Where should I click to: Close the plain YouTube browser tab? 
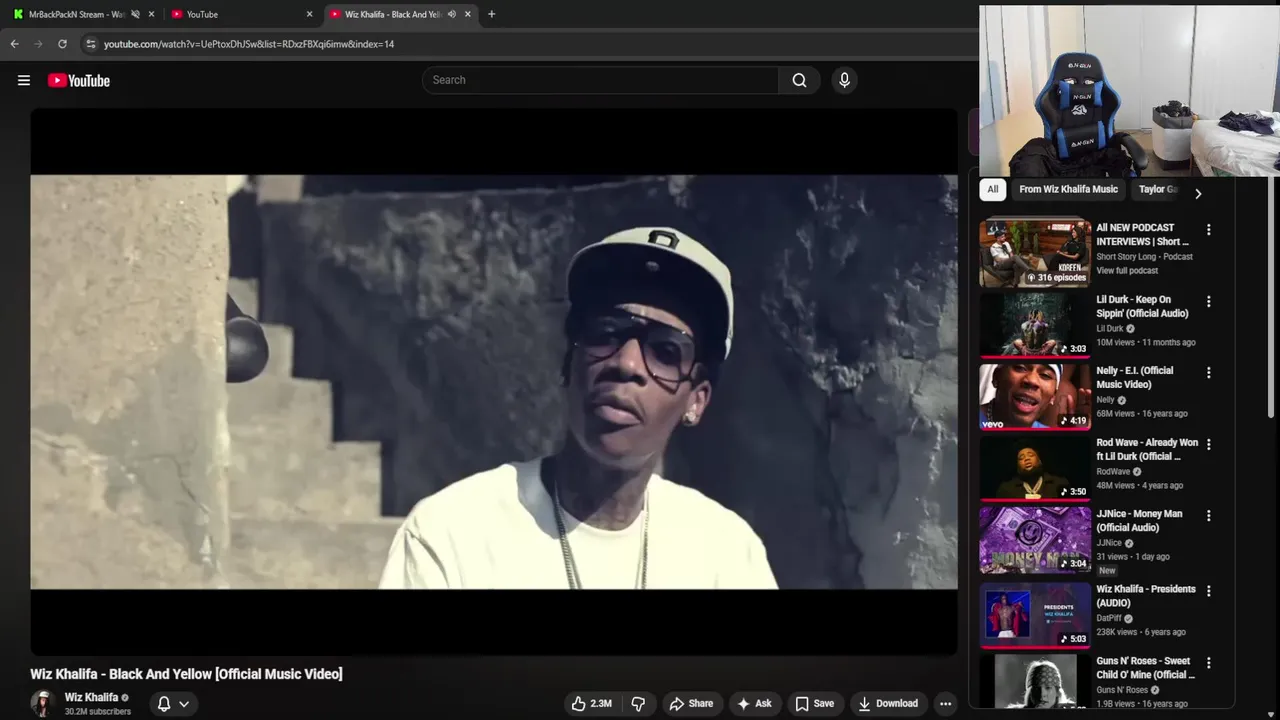309,14
